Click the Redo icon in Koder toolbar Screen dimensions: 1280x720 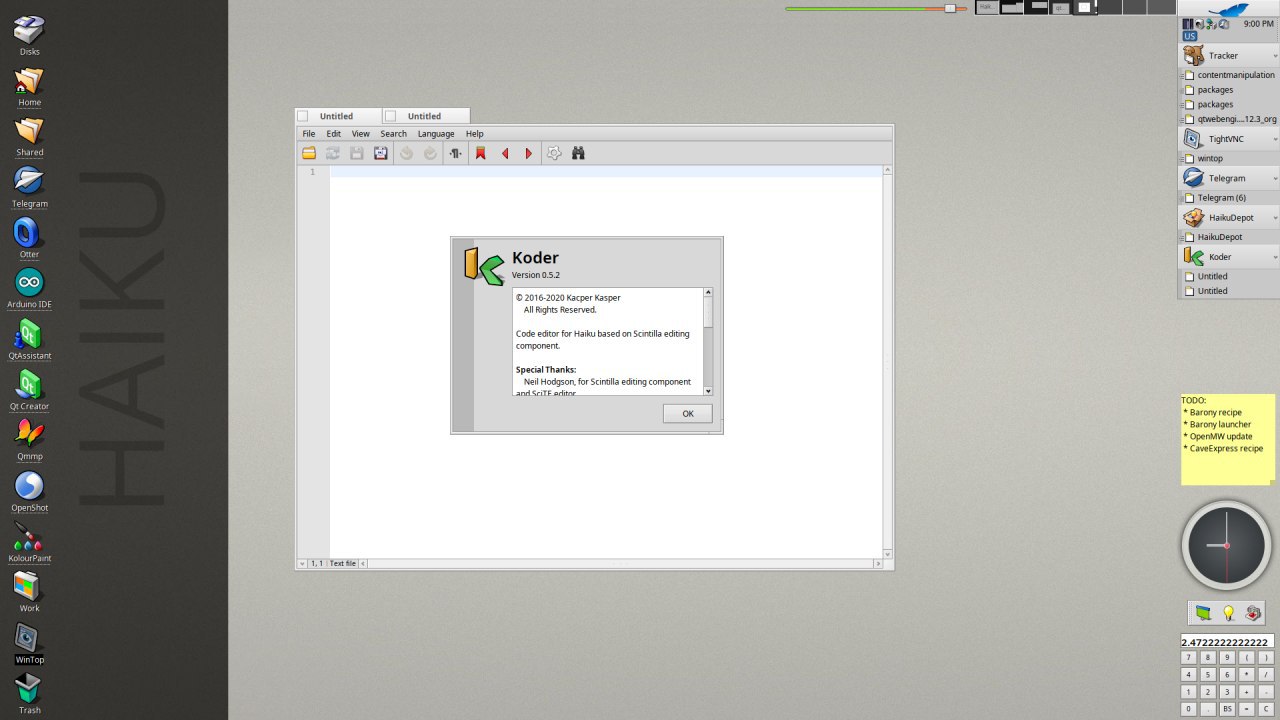tap(430, 153)
